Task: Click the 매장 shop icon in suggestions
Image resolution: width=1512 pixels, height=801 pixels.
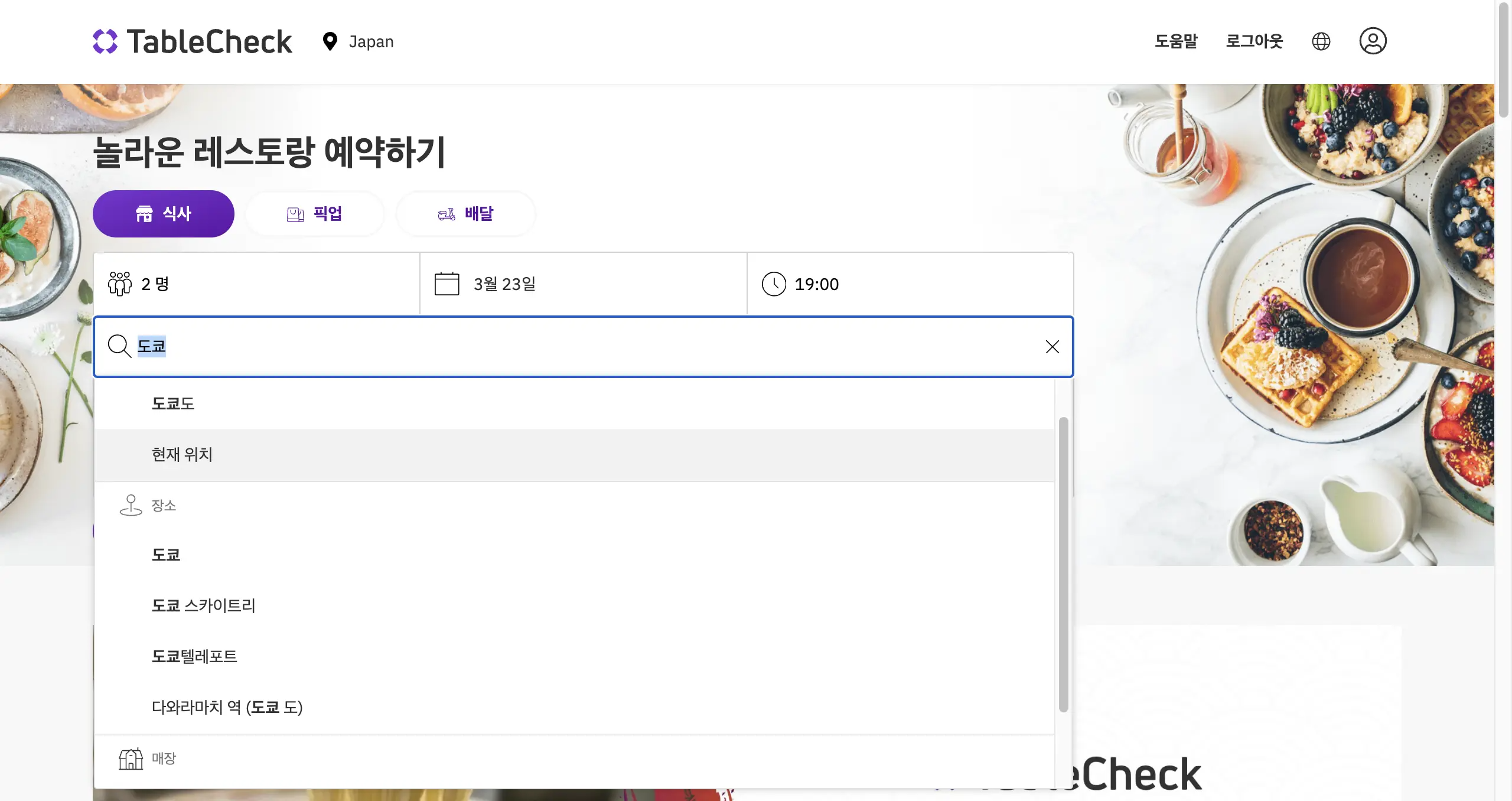Action: coord(131,758)
